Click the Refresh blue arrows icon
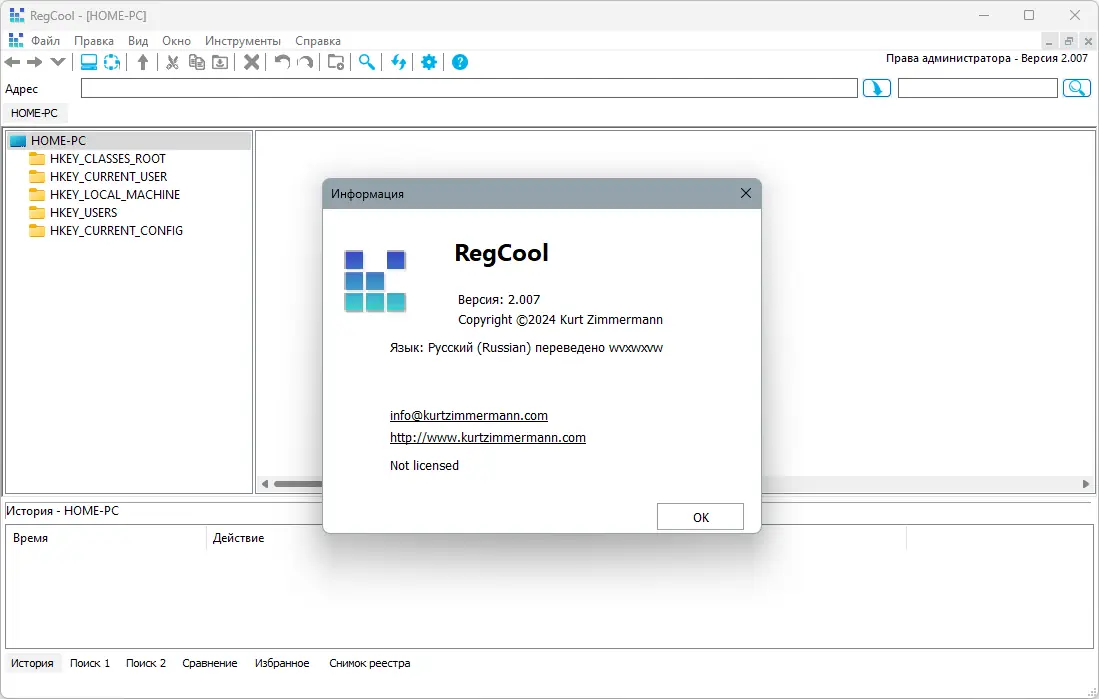The image size is (1099, 699). (x=398, y=62)
